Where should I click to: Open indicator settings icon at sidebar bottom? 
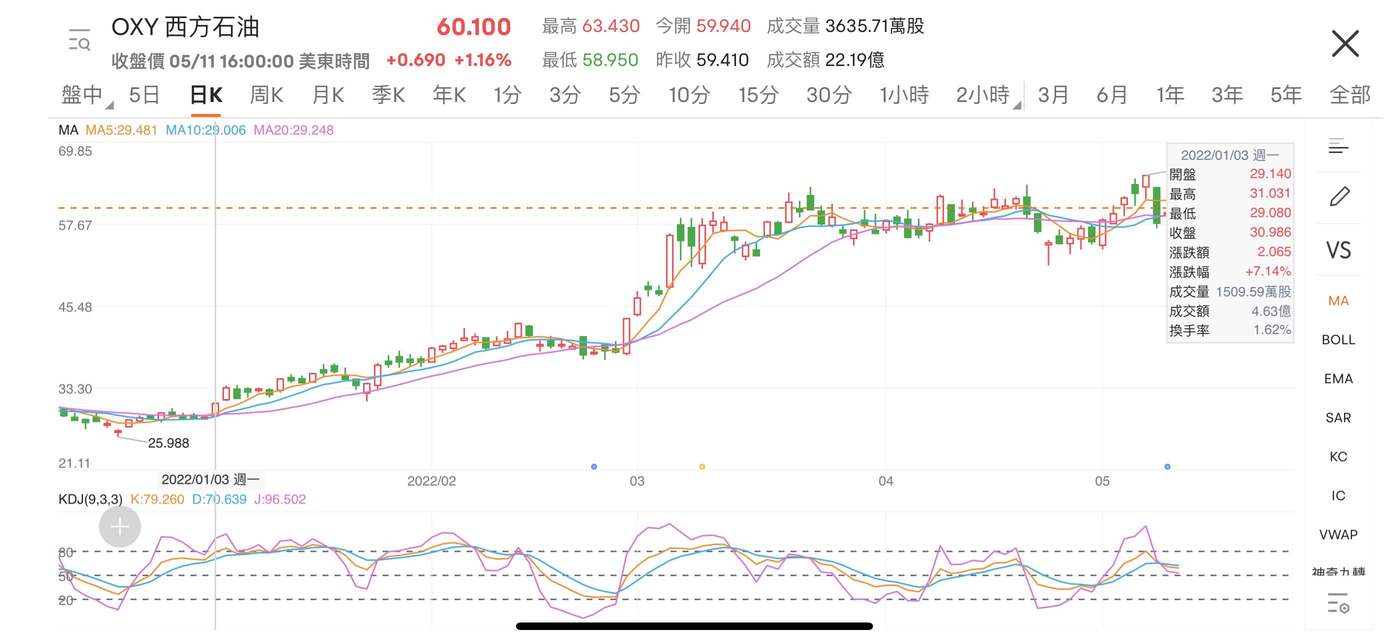click(1338, 603)
